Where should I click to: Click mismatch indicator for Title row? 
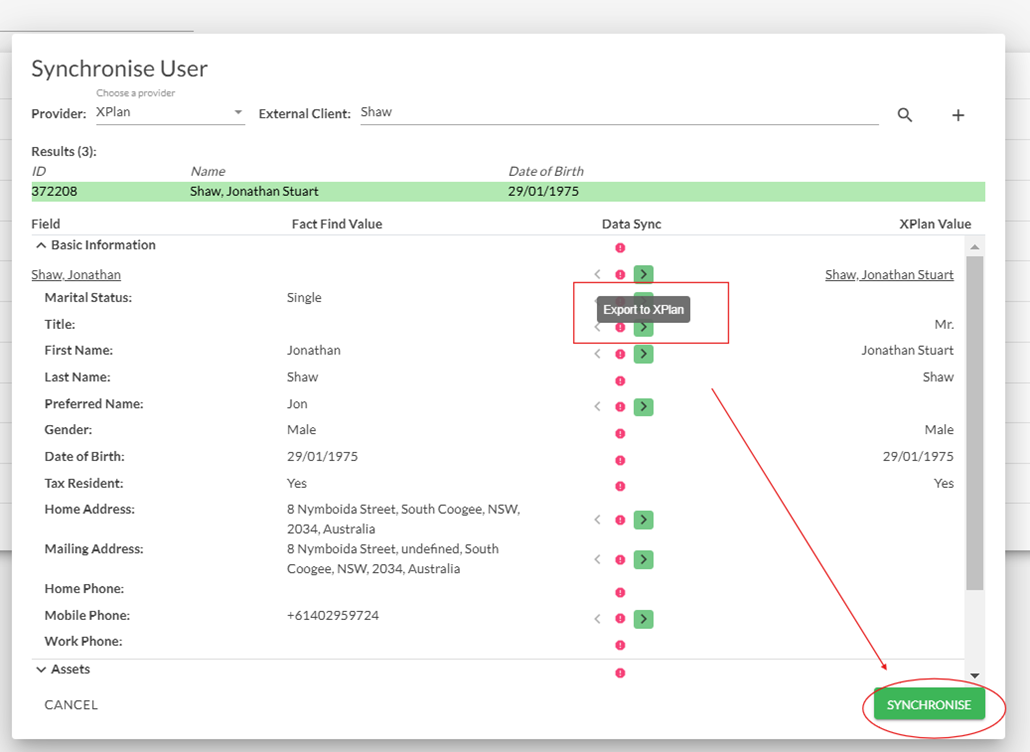click(x=620, y=328)
